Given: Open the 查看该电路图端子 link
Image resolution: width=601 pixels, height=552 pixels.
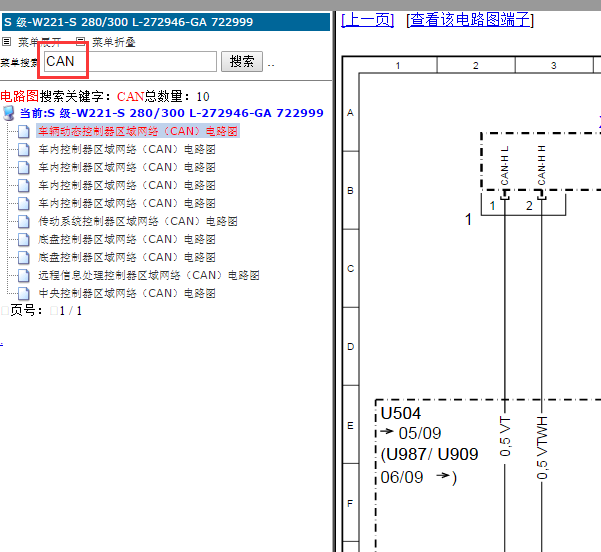Looking at the screenshot, I should pos(470,20).
